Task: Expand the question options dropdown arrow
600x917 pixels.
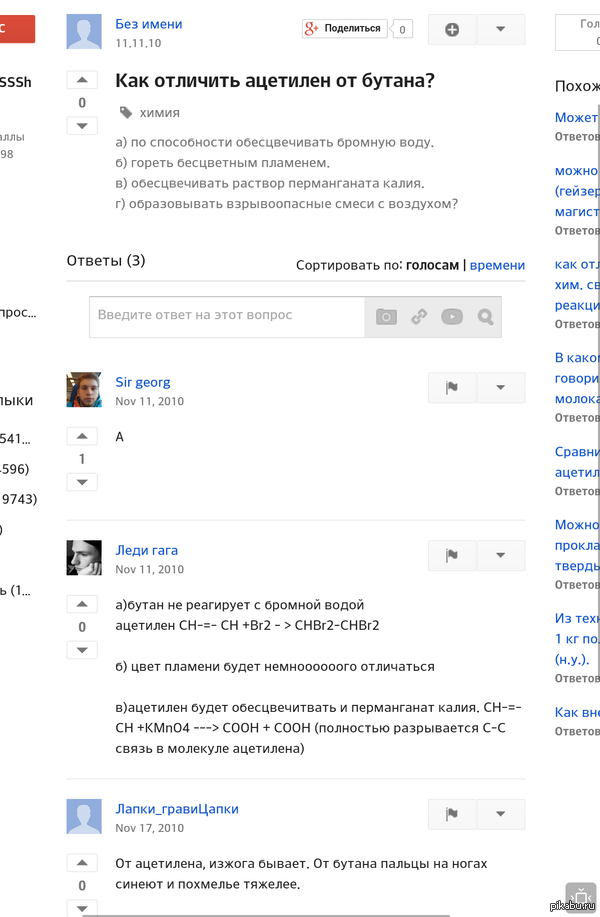Action: 501,30
